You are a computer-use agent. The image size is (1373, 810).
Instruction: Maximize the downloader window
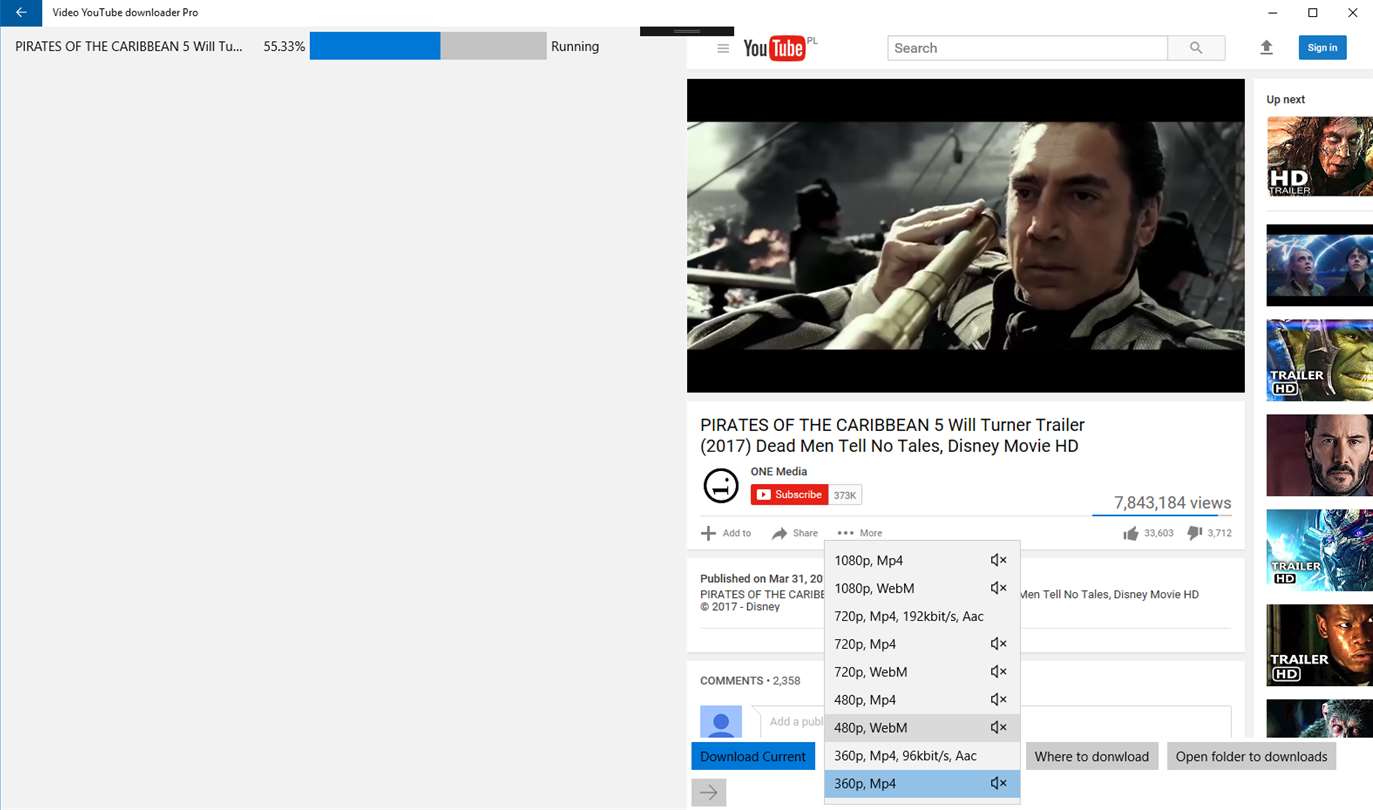tap(1313, 13)
